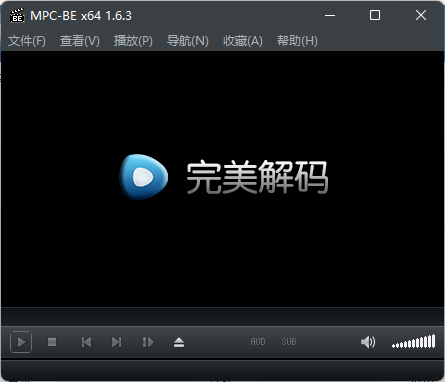Select subtitle track via SUB button
The image size is (445, 382).
click(x=289, y=342)
